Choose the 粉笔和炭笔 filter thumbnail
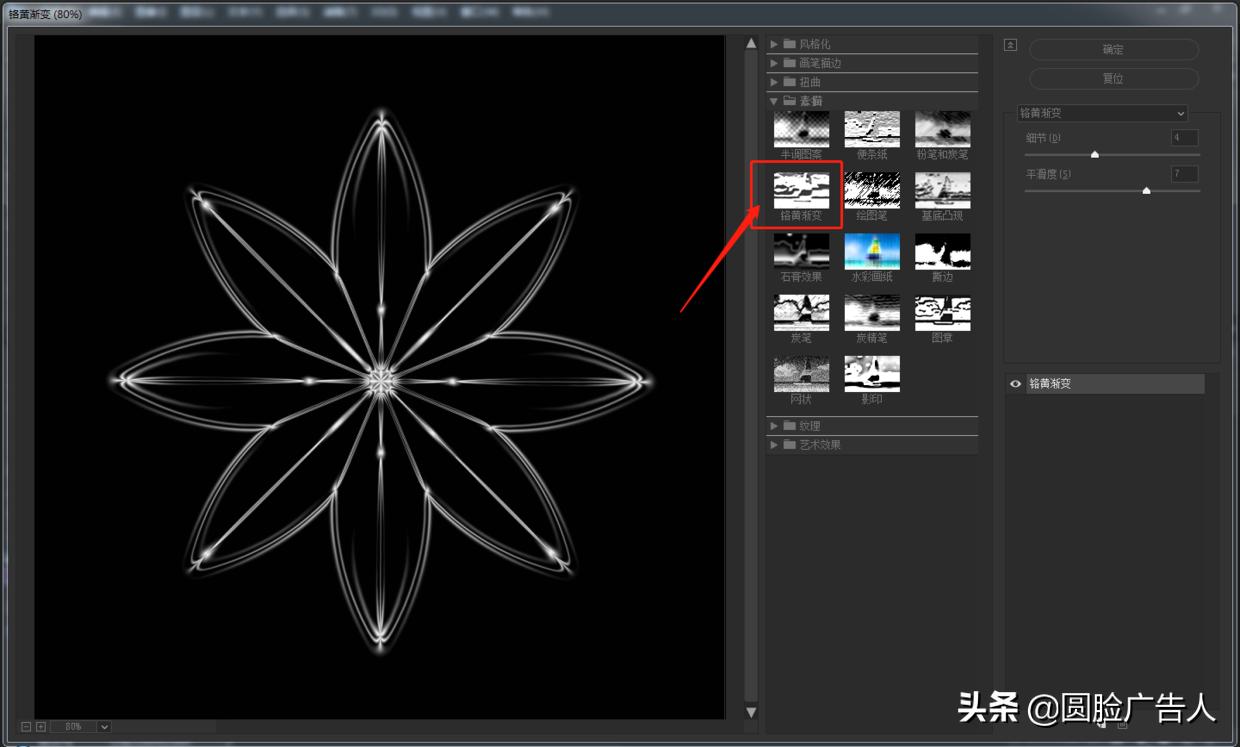The width and height of the screenshot is (1240, 747). tap(943, 129)
